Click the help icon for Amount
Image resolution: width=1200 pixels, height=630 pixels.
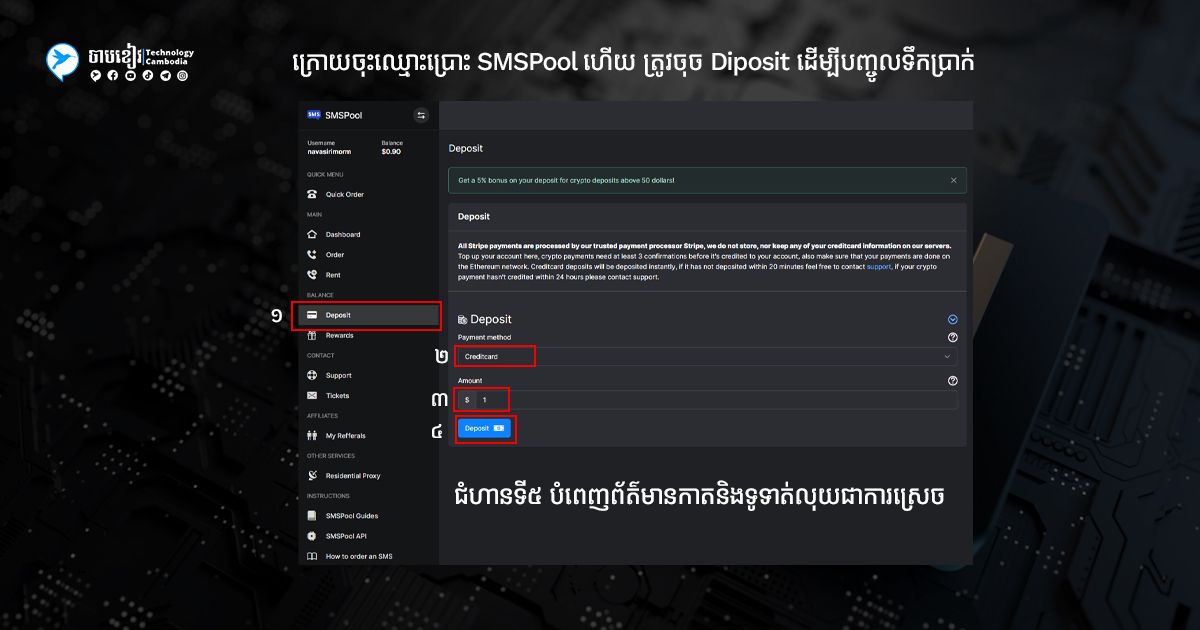click(952, 381)
